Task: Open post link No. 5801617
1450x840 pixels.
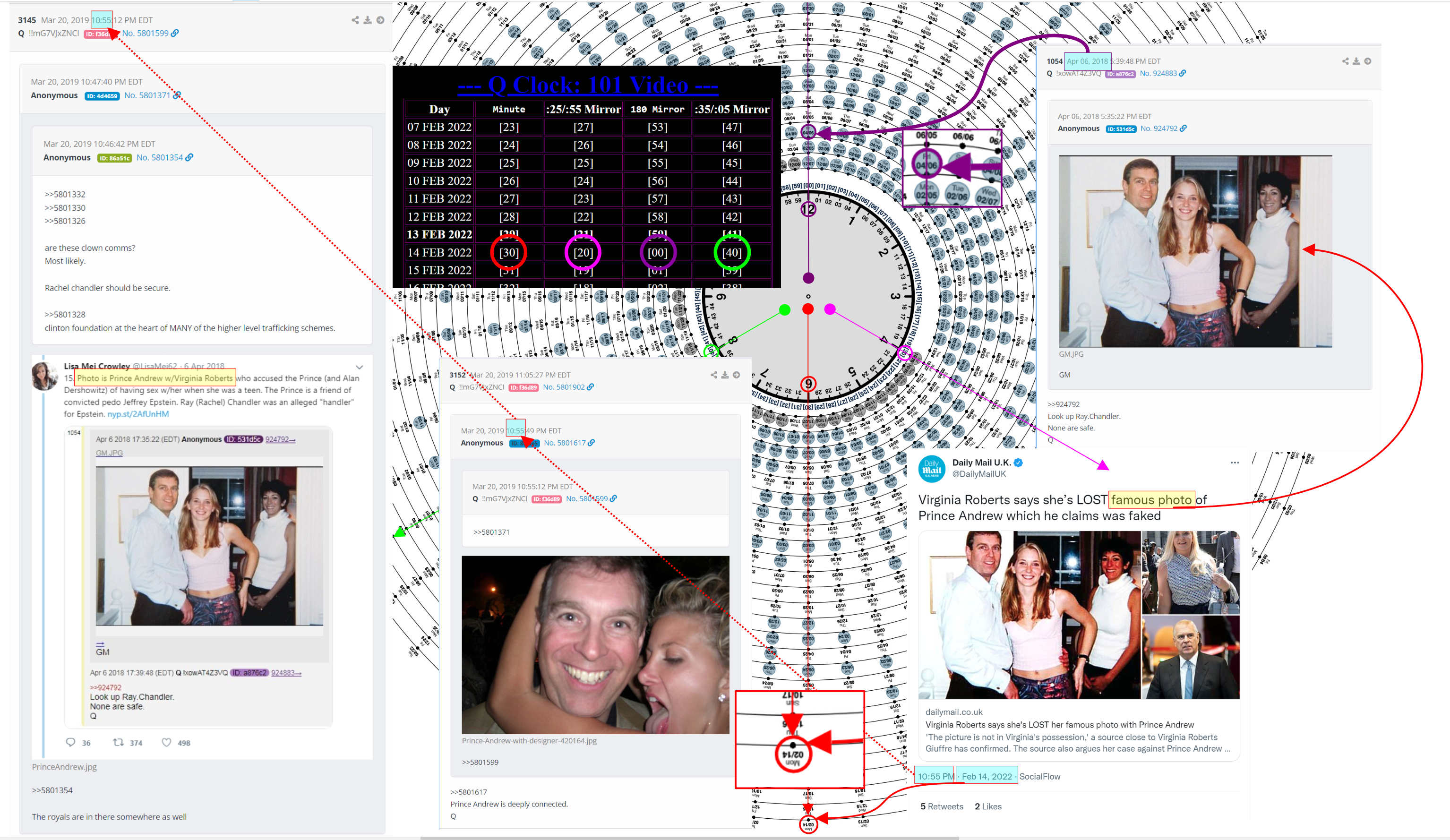Action: click(x=565, y=443)
